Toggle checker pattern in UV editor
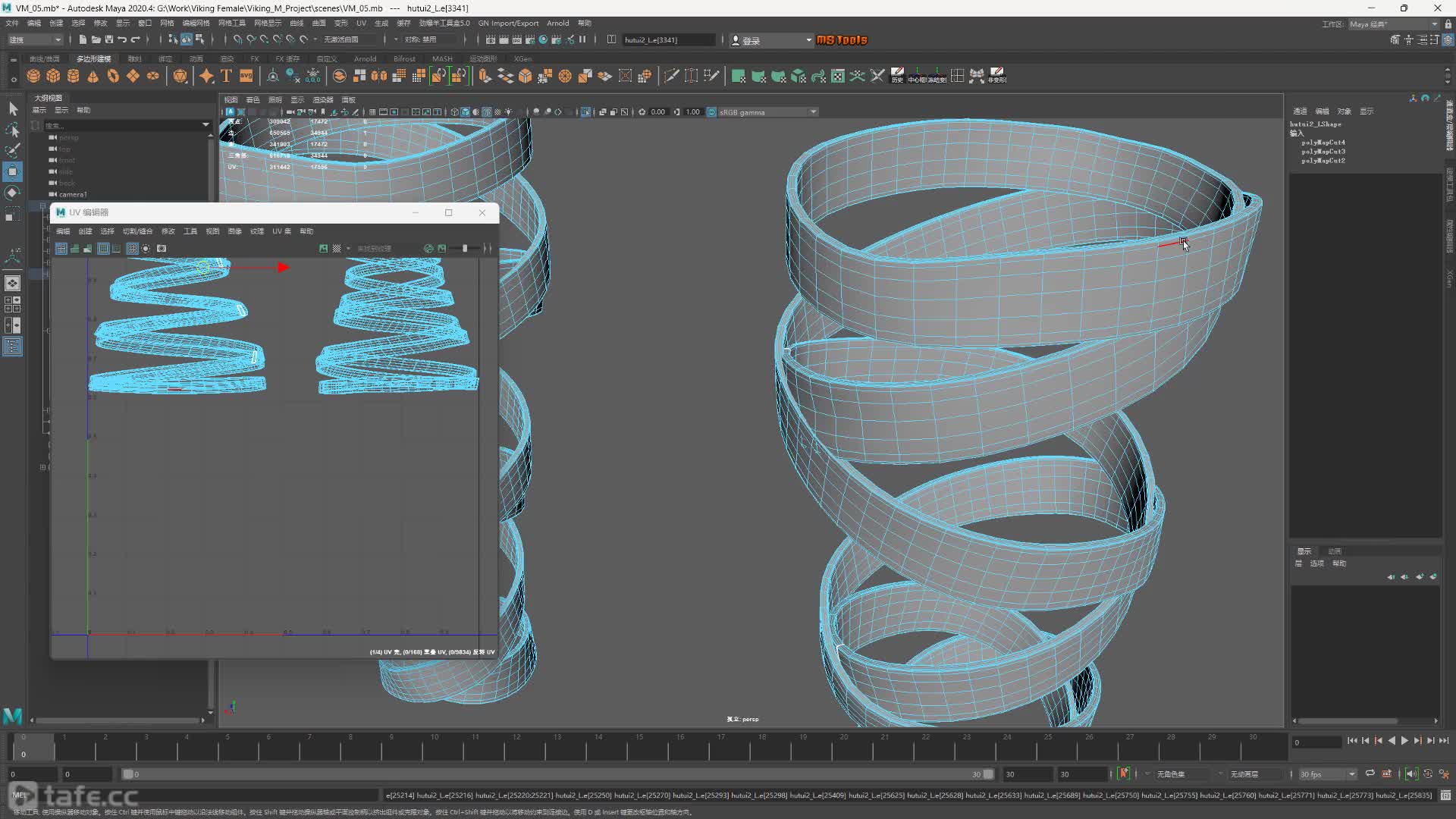This screenshot has width=1456, height=819. pos(337,249)
